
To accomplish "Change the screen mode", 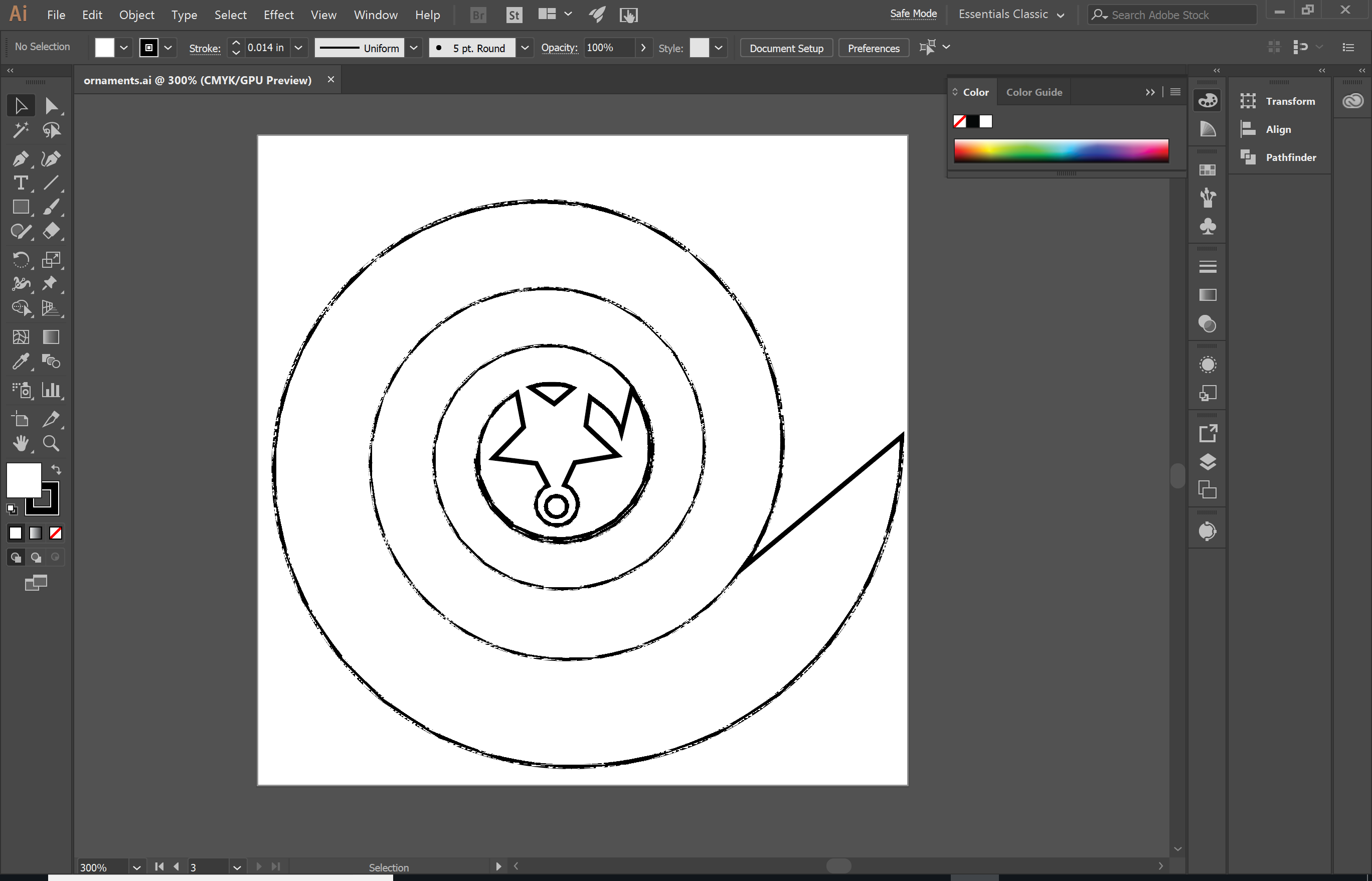I will pyautogui.click(x=36, y=583).
